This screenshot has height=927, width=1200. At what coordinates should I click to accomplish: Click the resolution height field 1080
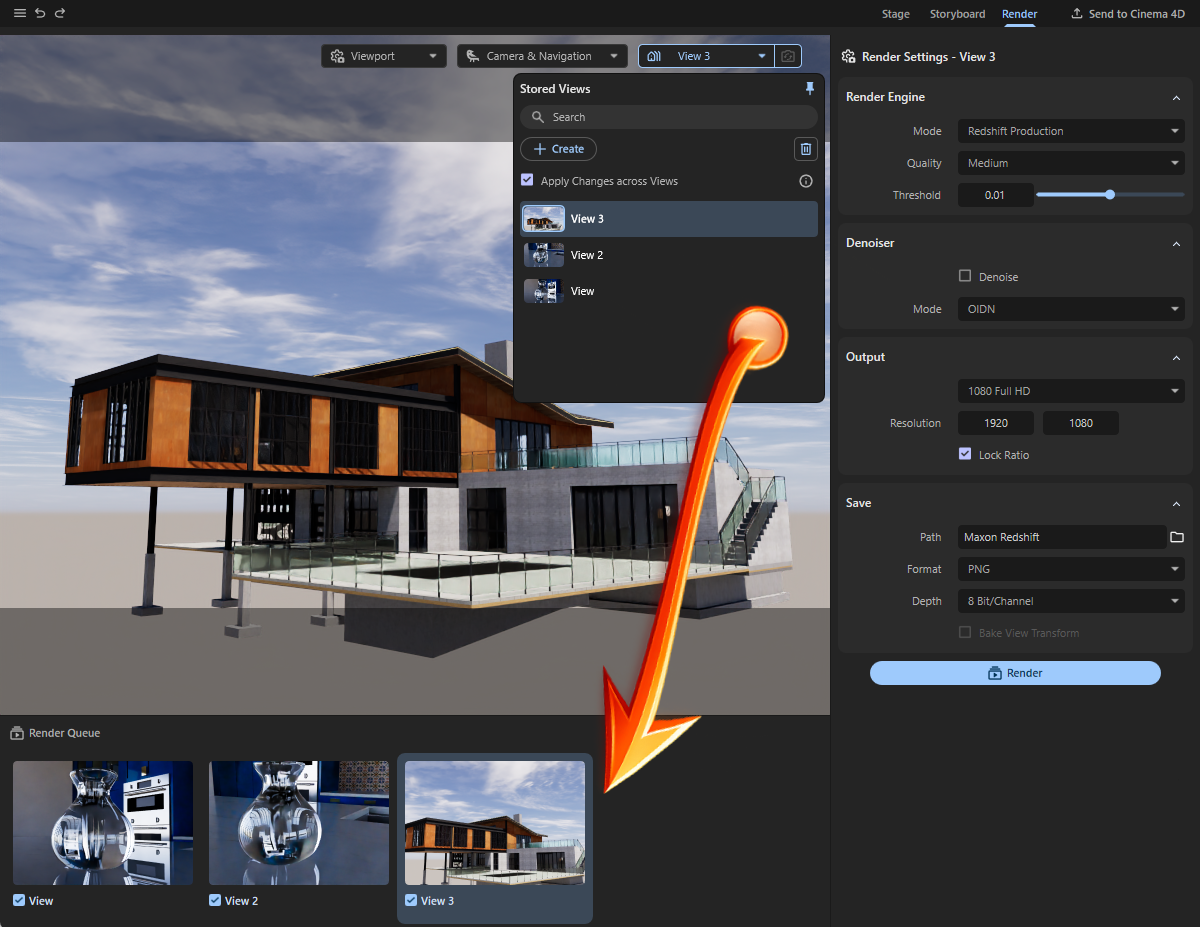[1081, 423]
